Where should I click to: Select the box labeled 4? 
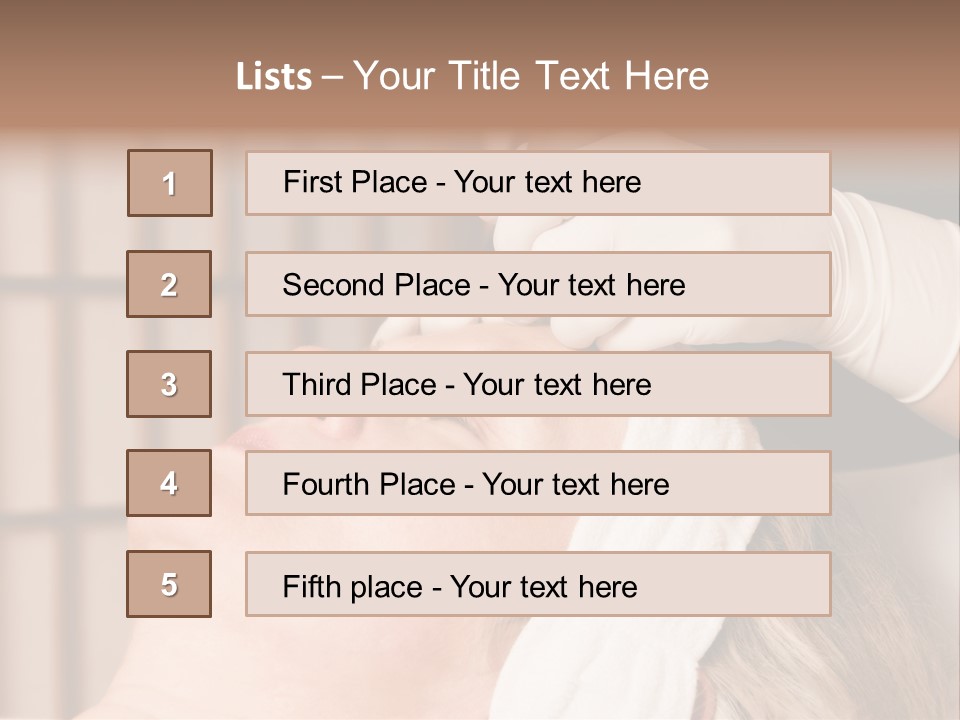(x=169, y=483)
